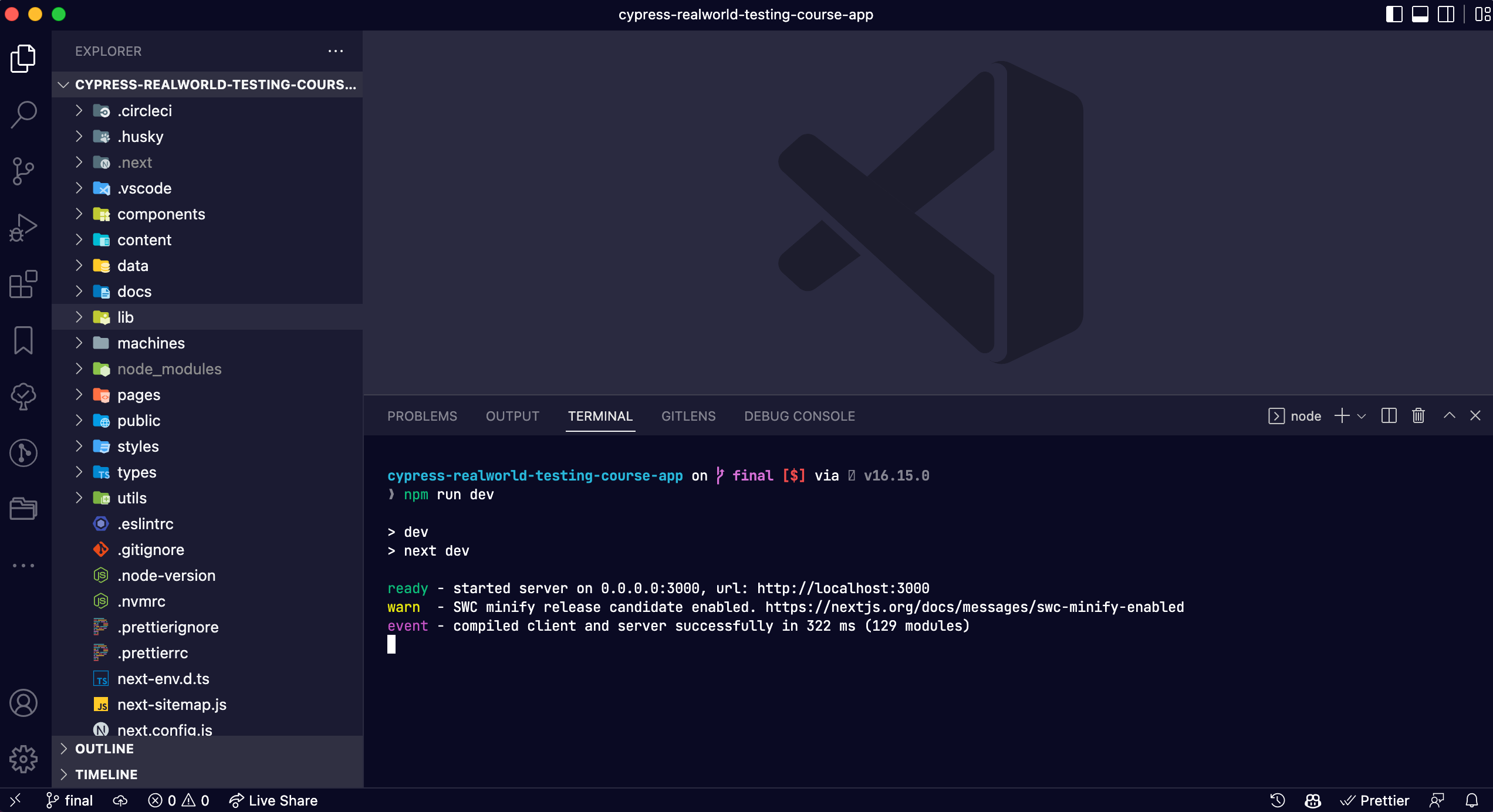Open the new terminal launch profile dropdown
The image size is (1493, 812).
tap(1362, 416)
